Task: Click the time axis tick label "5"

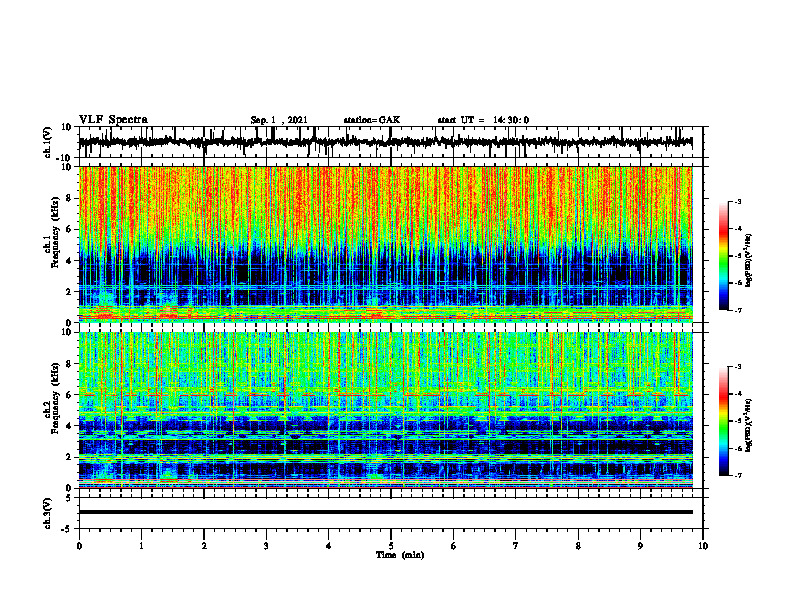Action: click(391, 546)
